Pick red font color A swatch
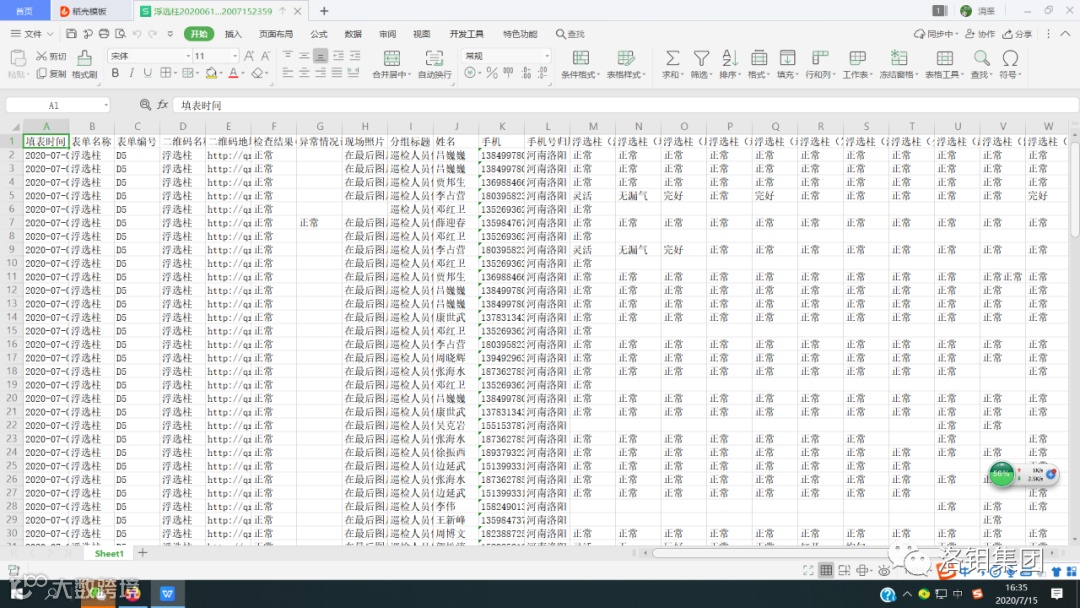Screen dimensions: 1080x608 (x=233, y=73)
